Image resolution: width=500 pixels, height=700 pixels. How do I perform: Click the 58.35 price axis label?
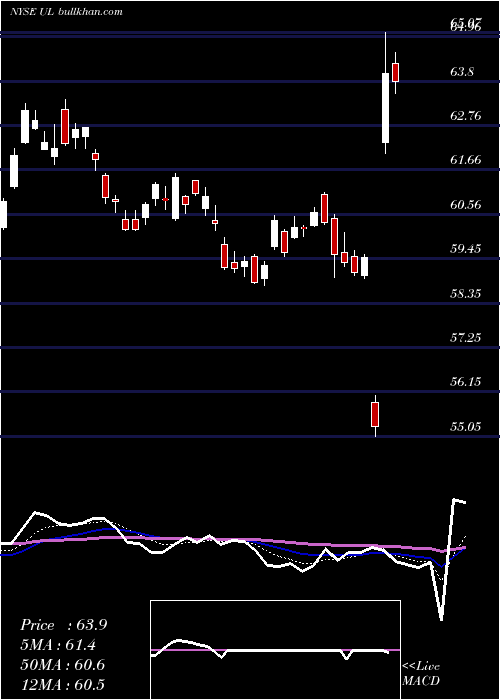466,294
